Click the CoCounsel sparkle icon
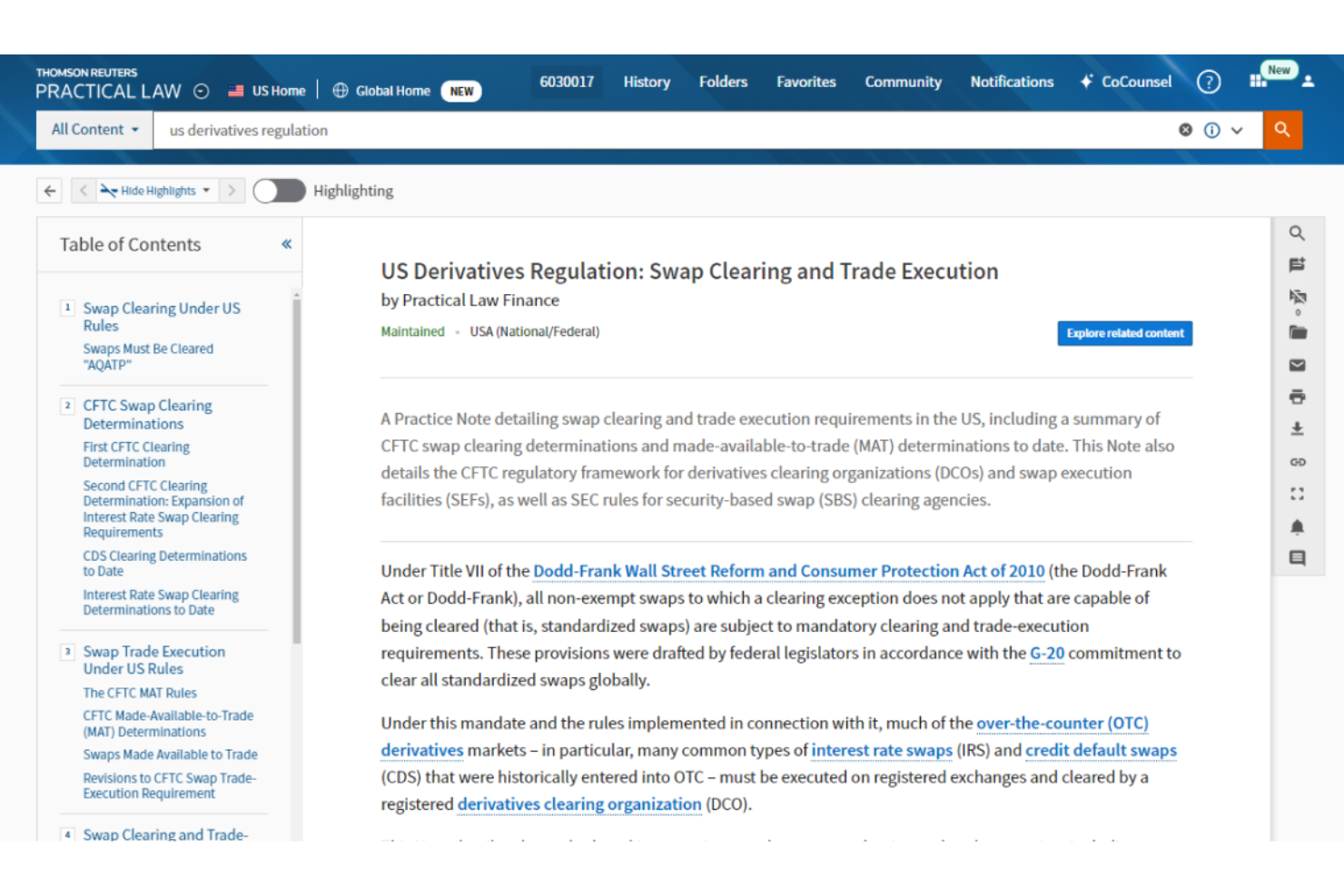The height and width of the screenshot is (896, 1344). point(1086,82)
